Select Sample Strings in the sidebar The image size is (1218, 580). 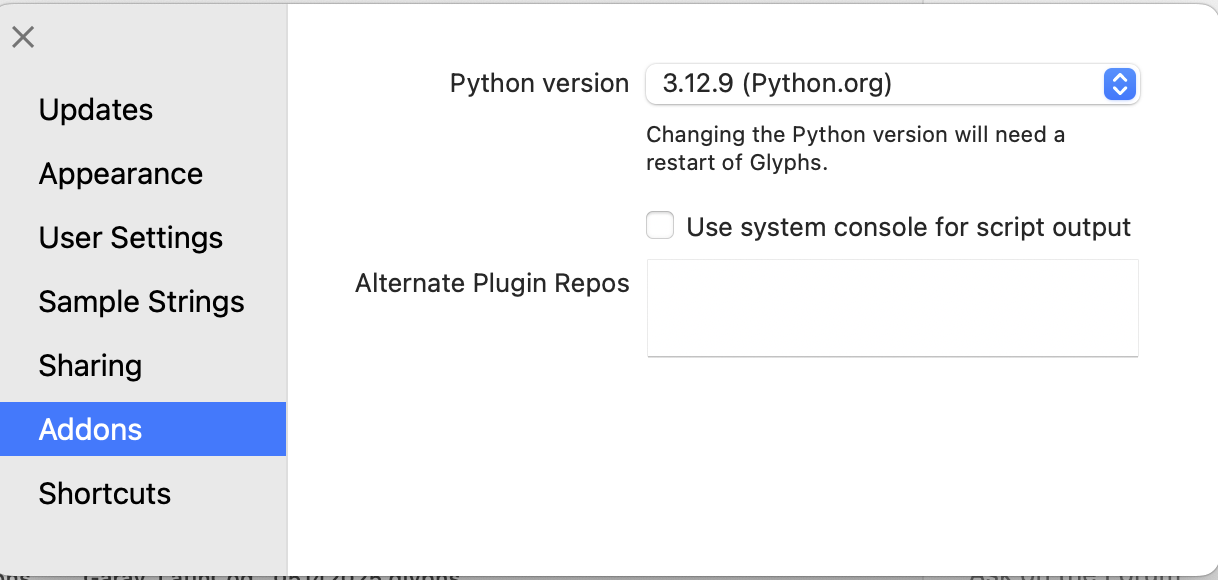[141, 302]
